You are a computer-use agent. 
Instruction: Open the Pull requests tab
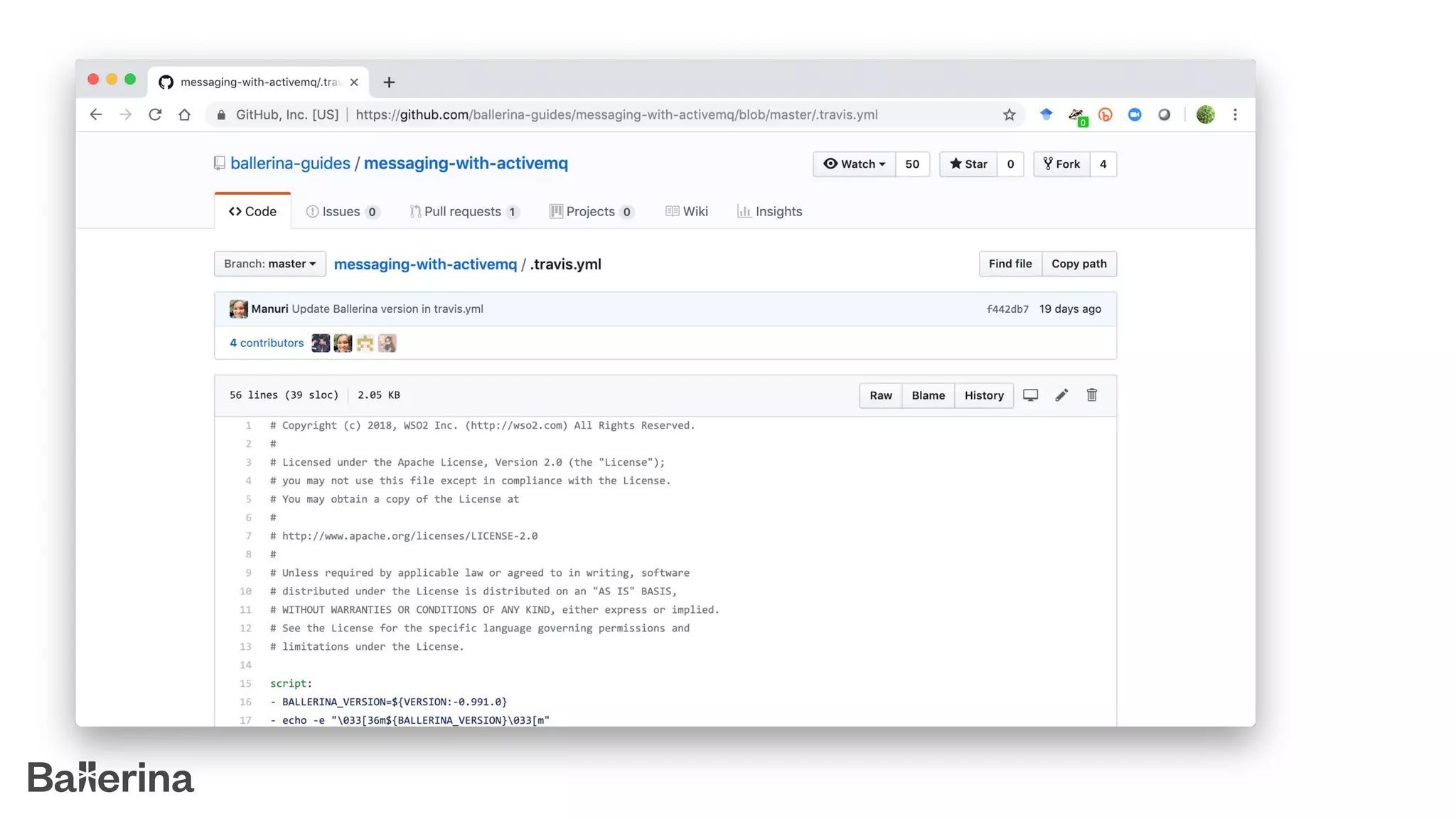(x=464, y=212)
